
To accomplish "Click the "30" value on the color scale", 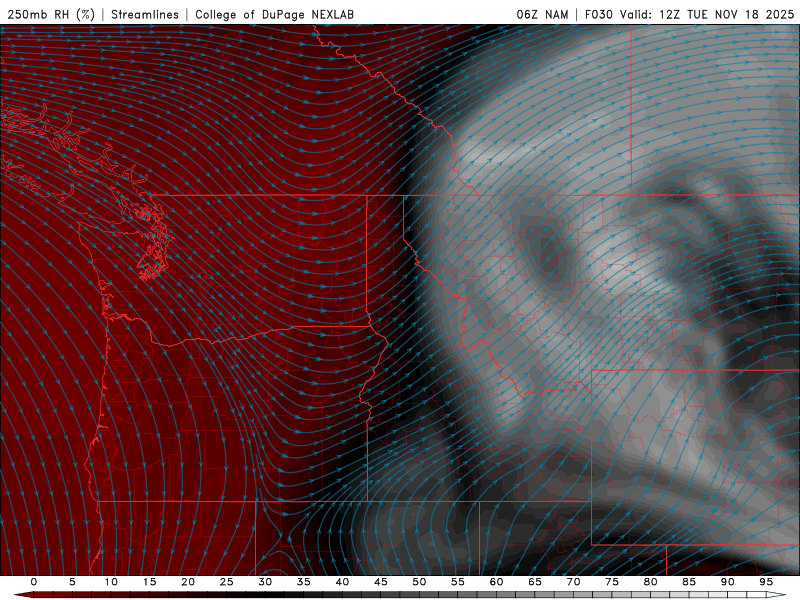I will (x=265, y=582).
